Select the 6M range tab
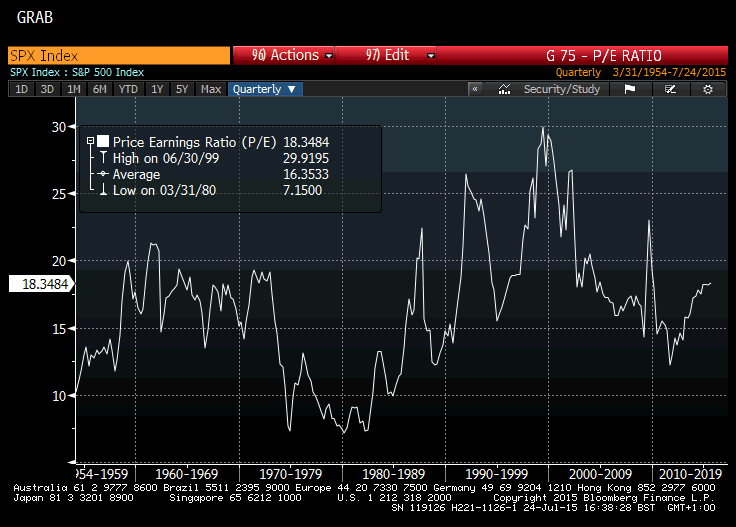The height and width of the screenshot is (527, 736). [x=100, y=89]
